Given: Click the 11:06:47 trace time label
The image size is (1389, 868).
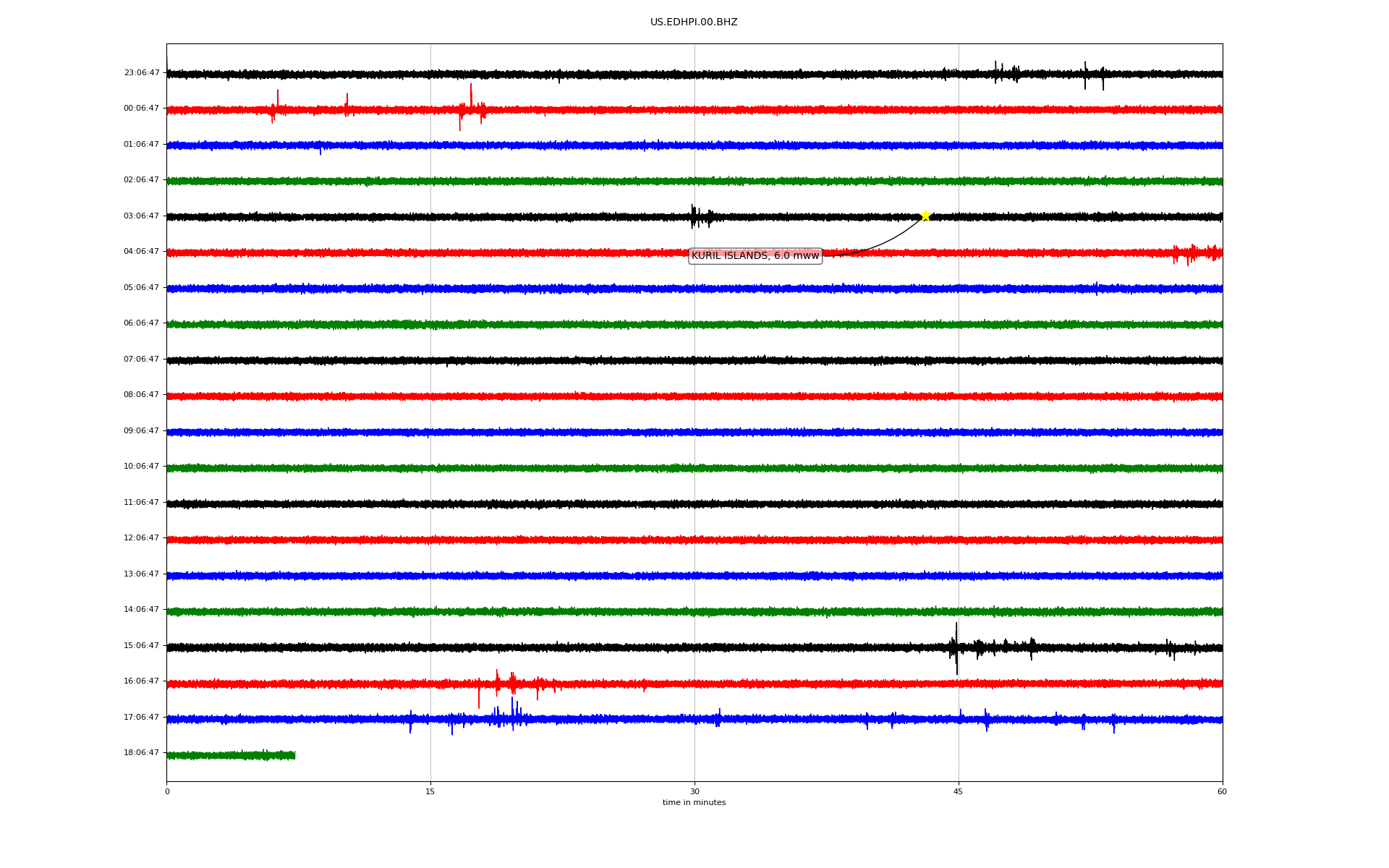Looking at the screenshot, I should point(141,502).
